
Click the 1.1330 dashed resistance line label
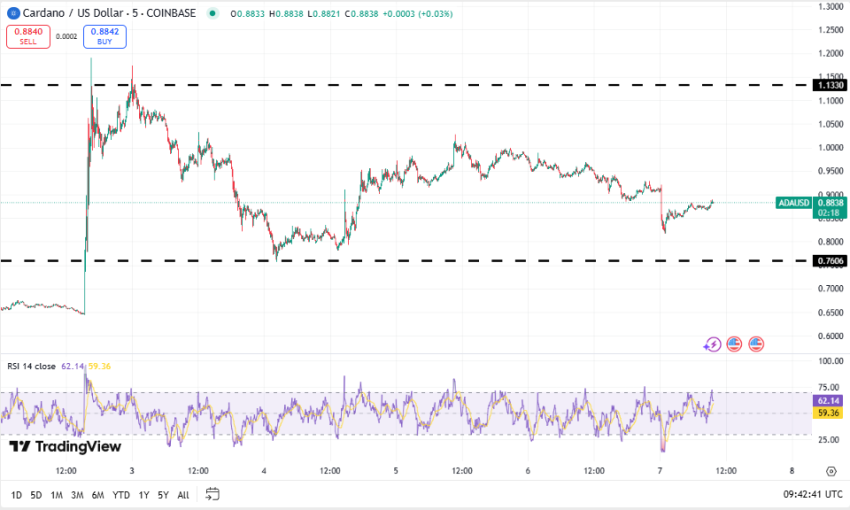click(x=831, y=86)
